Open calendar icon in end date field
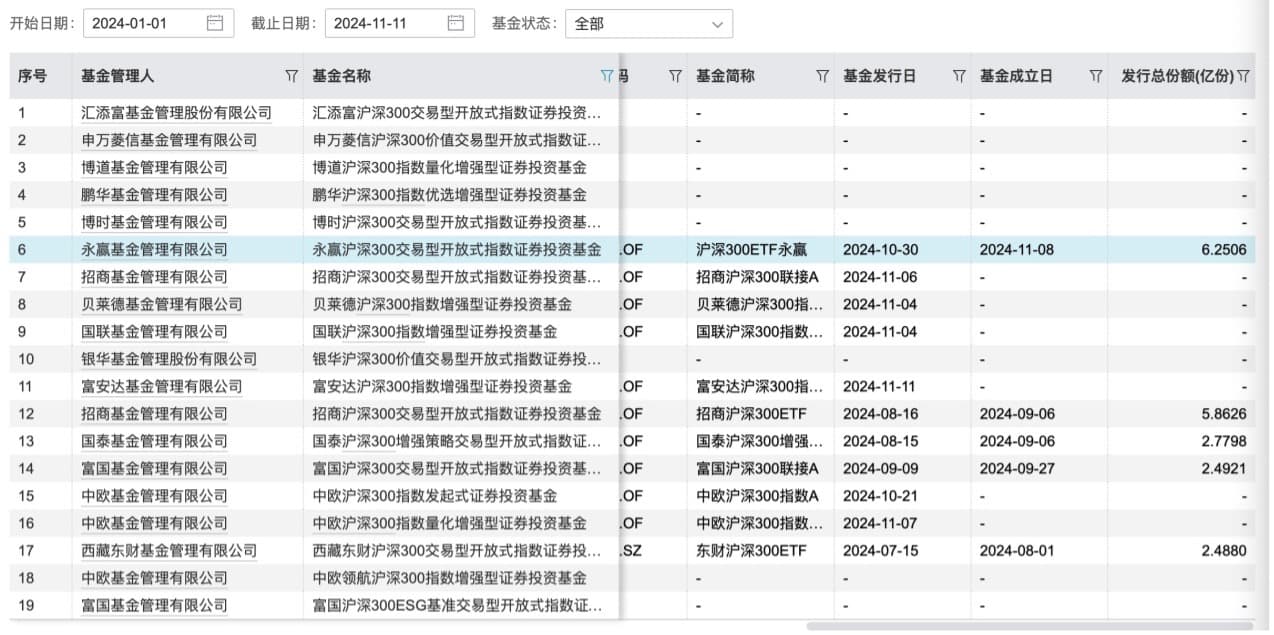1274x635 pixels. coord(455,23)
